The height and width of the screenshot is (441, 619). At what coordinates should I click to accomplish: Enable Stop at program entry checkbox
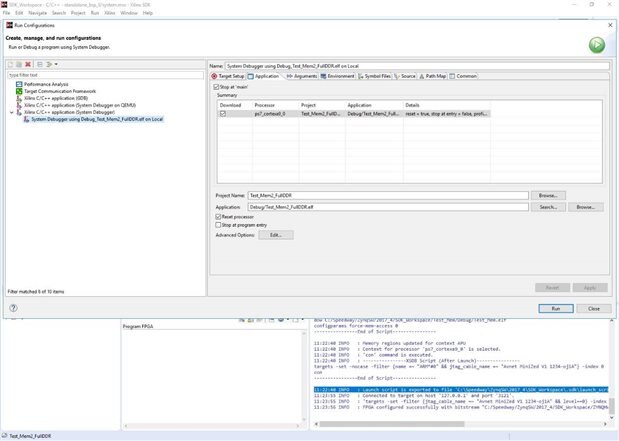pos(219,225)
